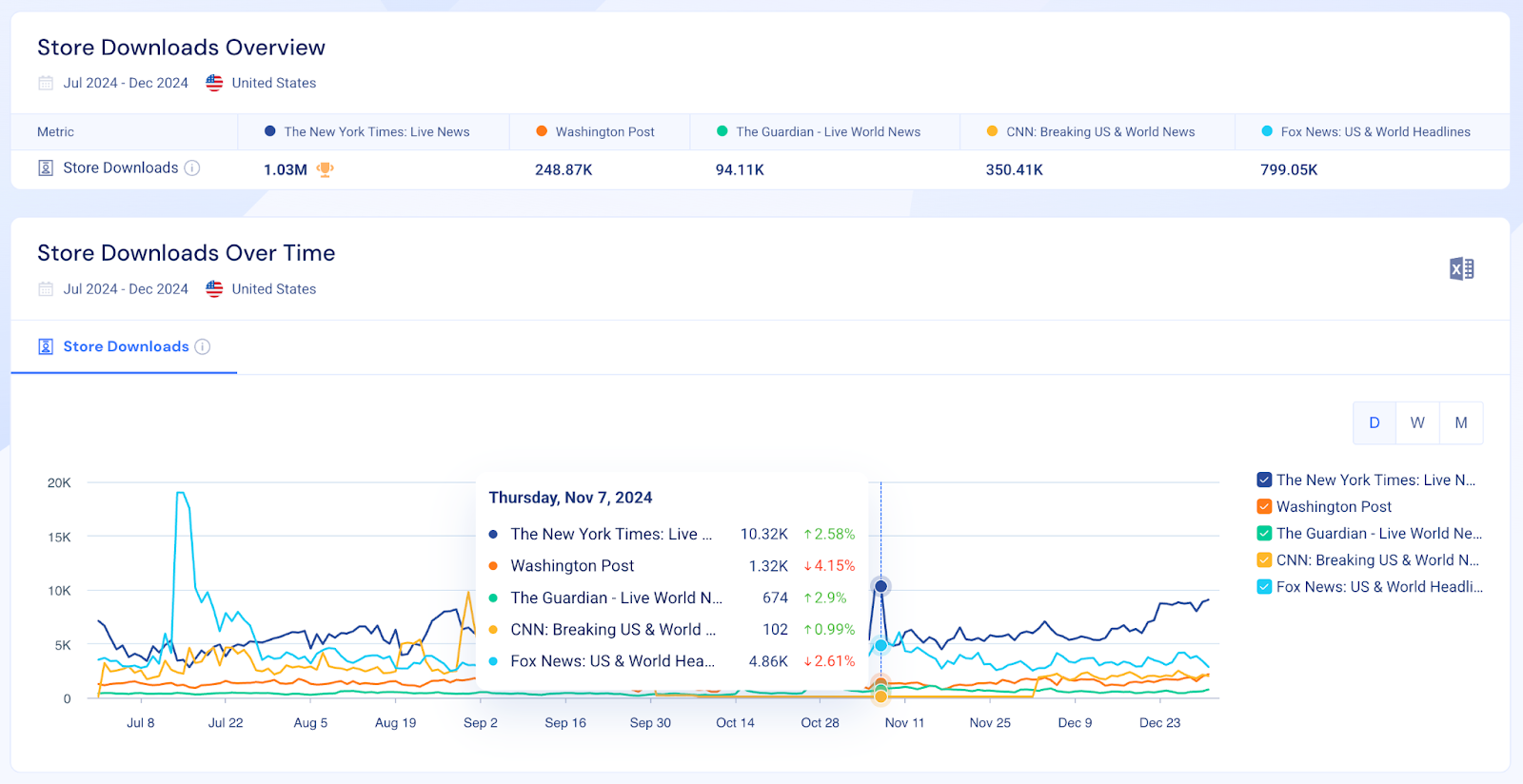This screenshot has height=784, width=1523.
Task: Click the Store Downloads tab icon
Action: point(46,347)
